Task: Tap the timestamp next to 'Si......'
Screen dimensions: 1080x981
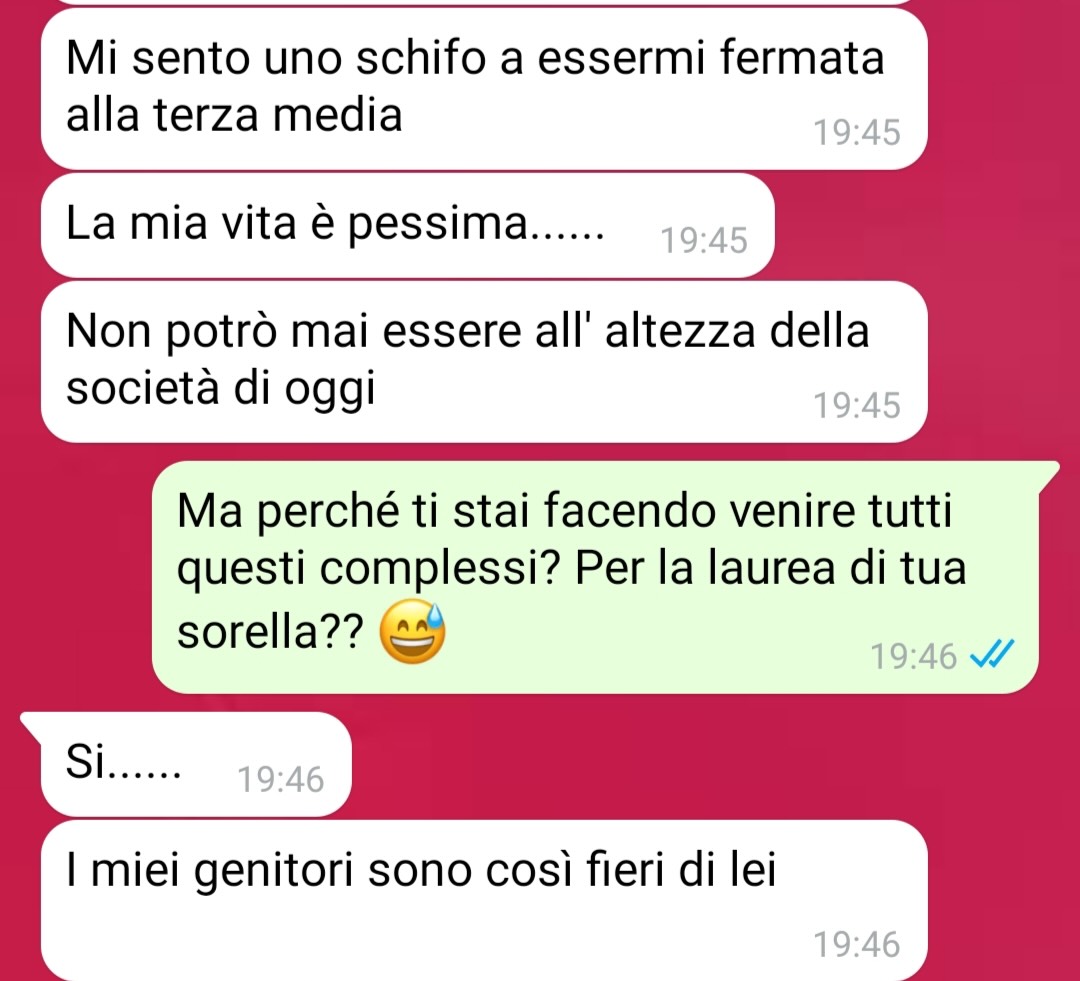Action: 280,780
